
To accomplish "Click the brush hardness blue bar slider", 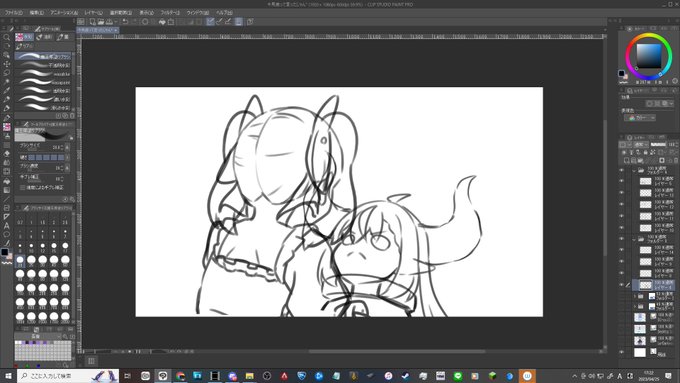I will click(46, 157).
